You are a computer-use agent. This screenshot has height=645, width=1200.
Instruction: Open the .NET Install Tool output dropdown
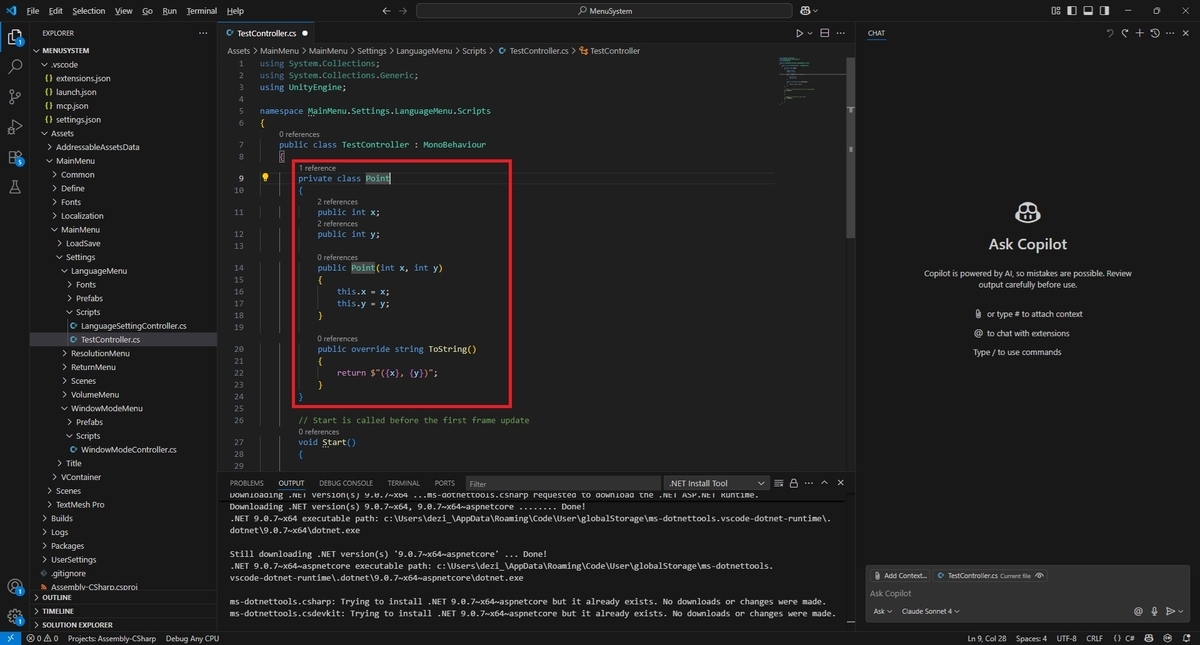(717, 483)
